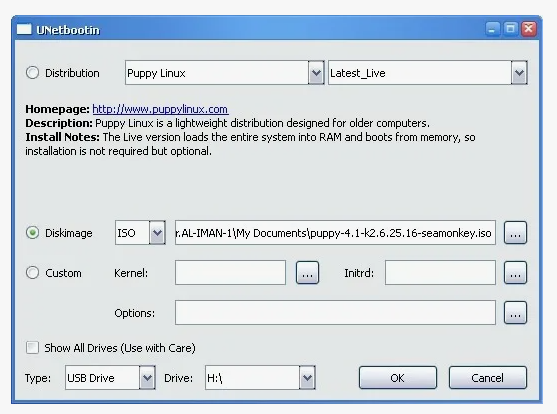Enable Show All Drives checkbox
Screen dimensions: 557x414
coord(32,348)
